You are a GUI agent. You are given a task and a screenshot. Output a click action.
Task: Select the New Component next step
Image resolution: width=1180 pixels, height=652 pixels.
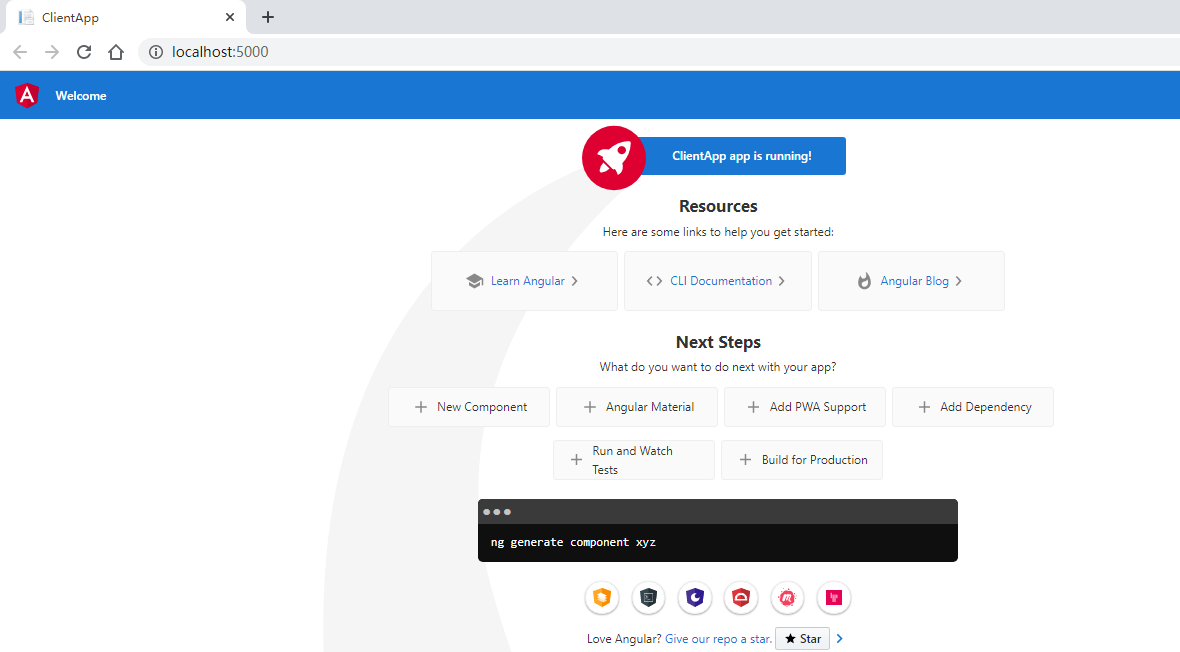(x=469, y=407)
